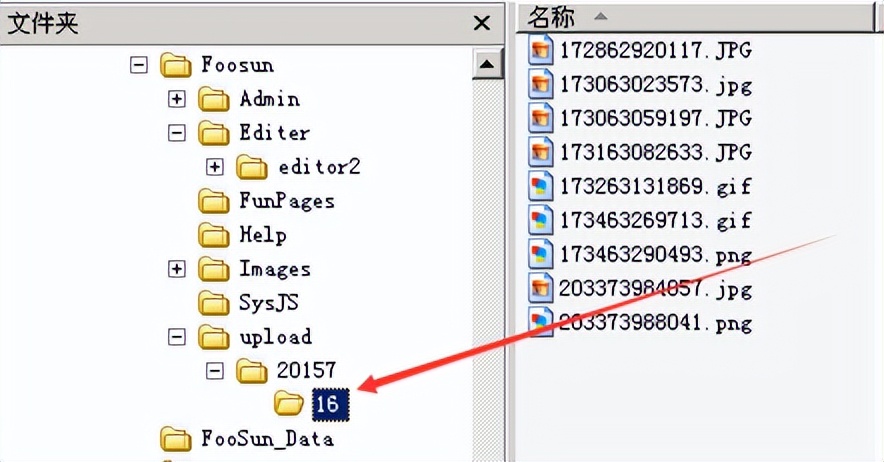
Task: Collapse the 20157 folder node
Action: coord(214,371)
